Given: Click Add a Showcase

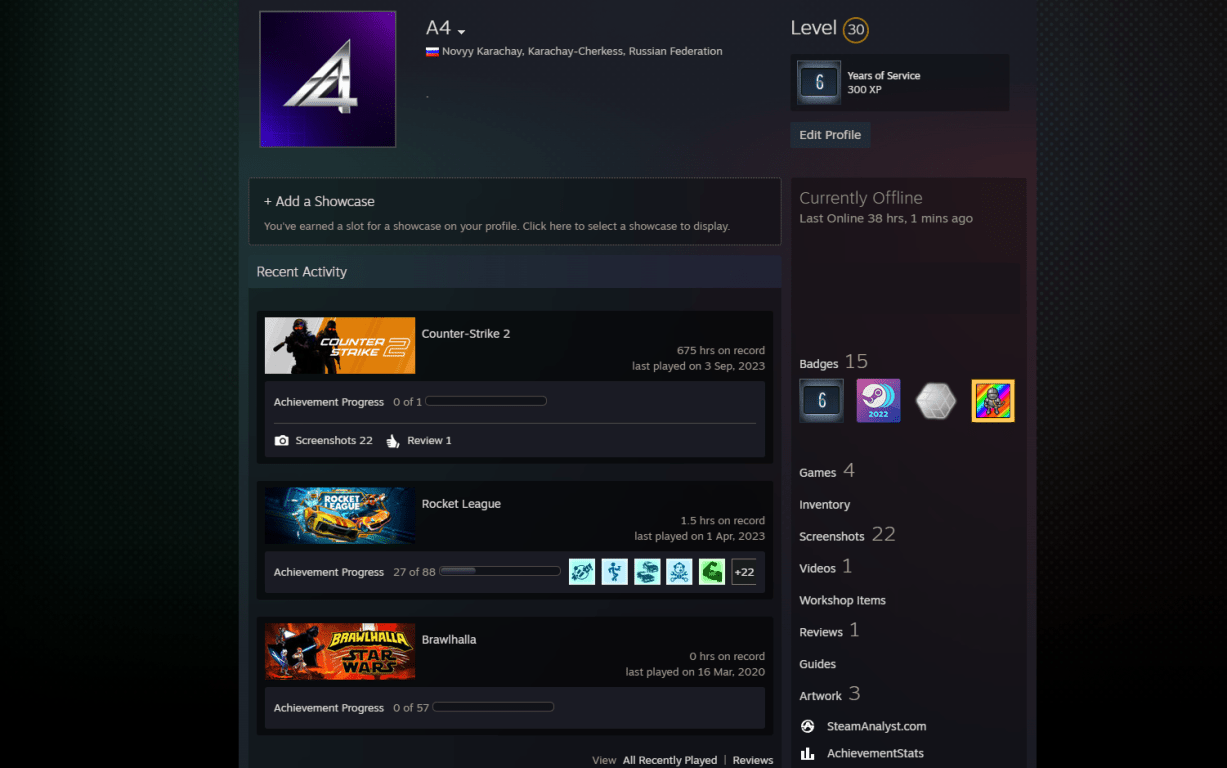Looking at the screenshot, I should click(319, 201).
